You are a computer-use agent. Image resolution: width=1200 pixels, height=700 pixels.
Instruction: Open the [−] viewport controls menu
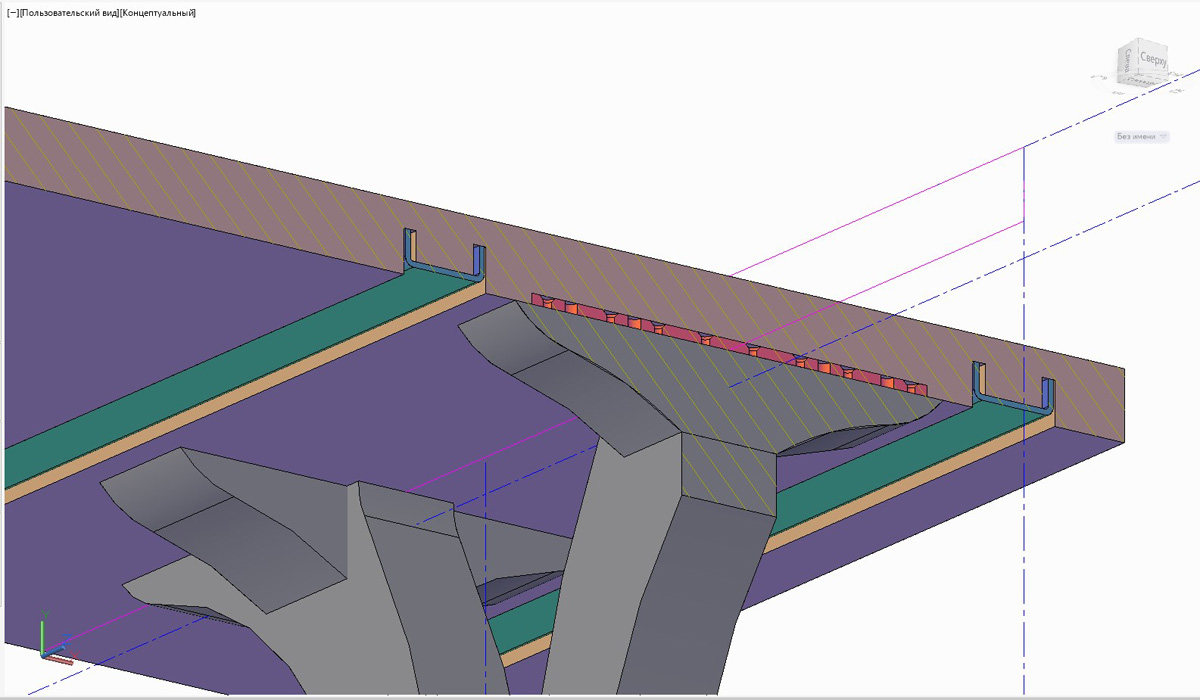pyautogui.click(x=12, y=13)
